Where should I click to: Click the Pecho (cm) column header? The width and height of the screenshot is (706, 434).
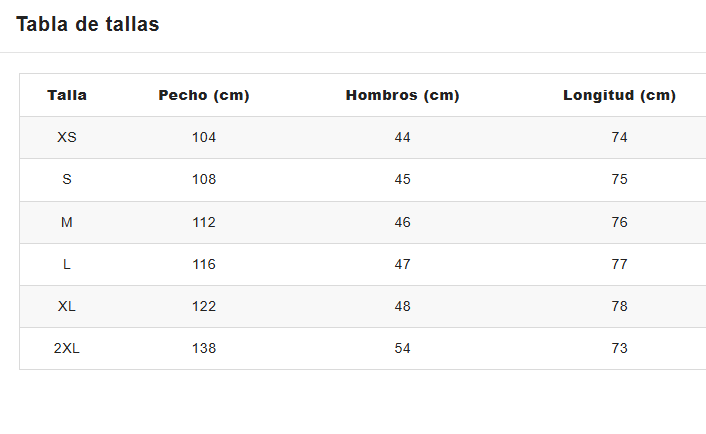pyautogui.click(x=204, y=96)
